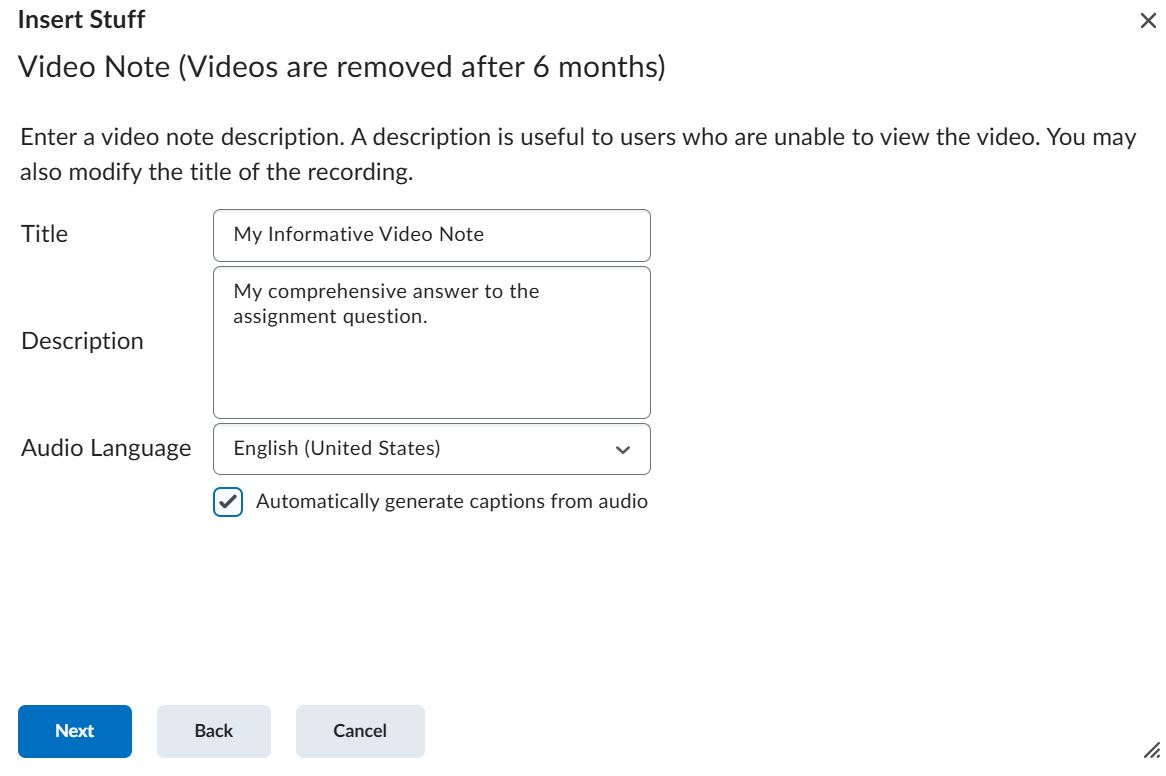Click the checkmark beside caption generation
1166x776 pixels.
pyautogui.click(x=228, y=502)
